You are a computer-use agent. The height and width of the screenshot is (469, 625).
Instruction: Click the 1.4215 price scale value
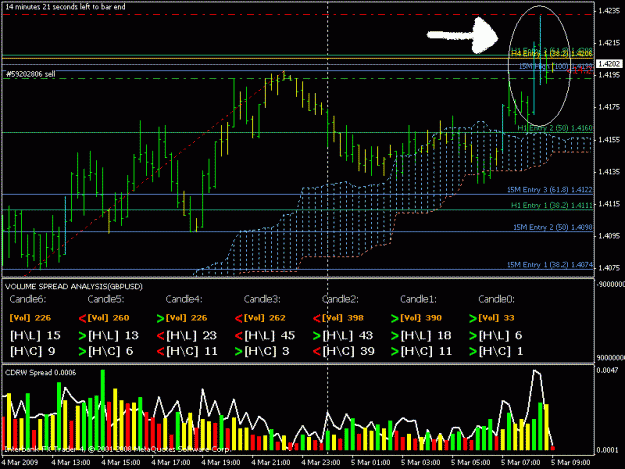click(x=609, y=43)
